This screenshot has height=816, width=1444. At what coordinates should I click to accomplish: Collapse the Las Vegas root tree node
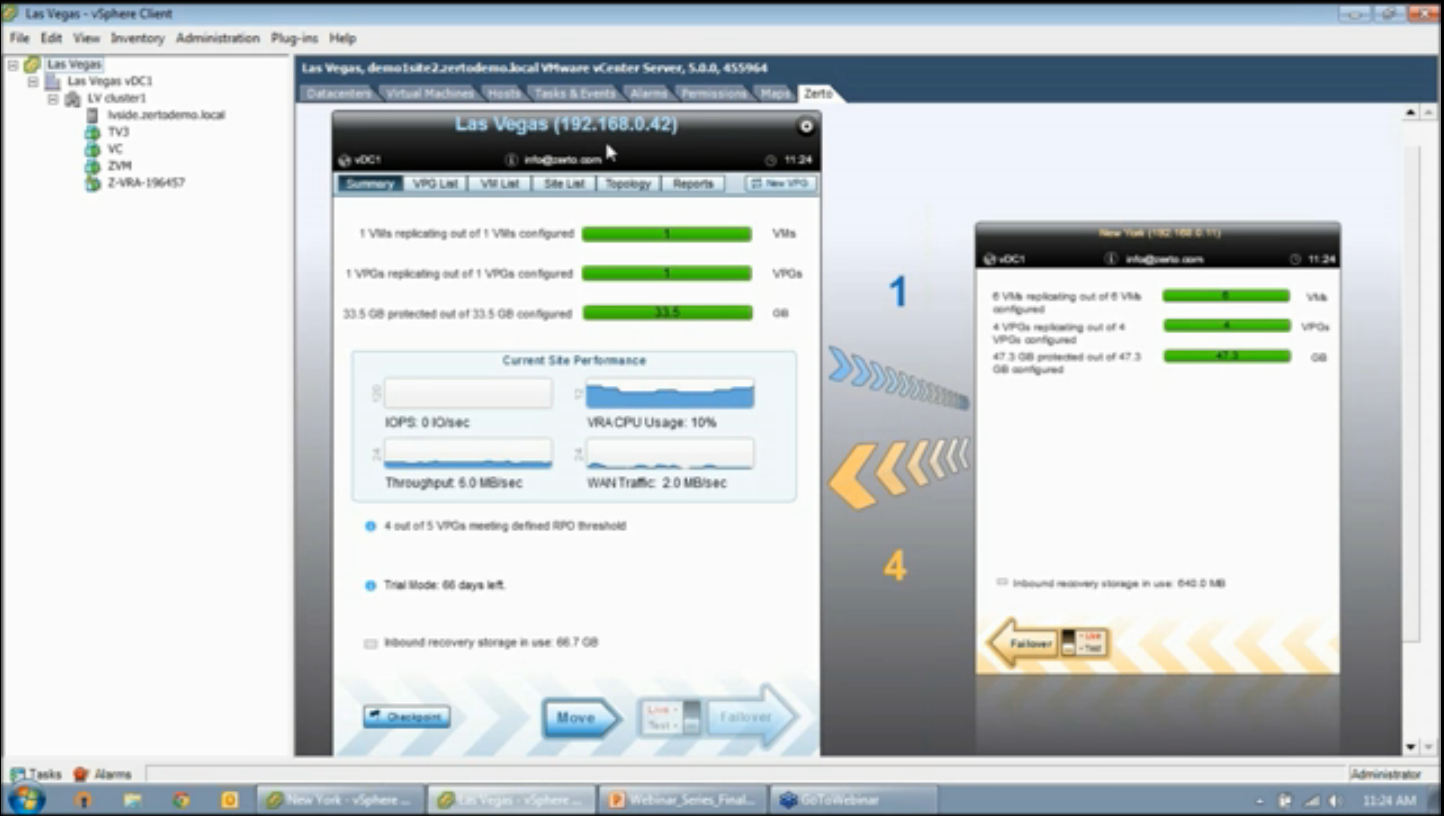(x=13, y=64)
